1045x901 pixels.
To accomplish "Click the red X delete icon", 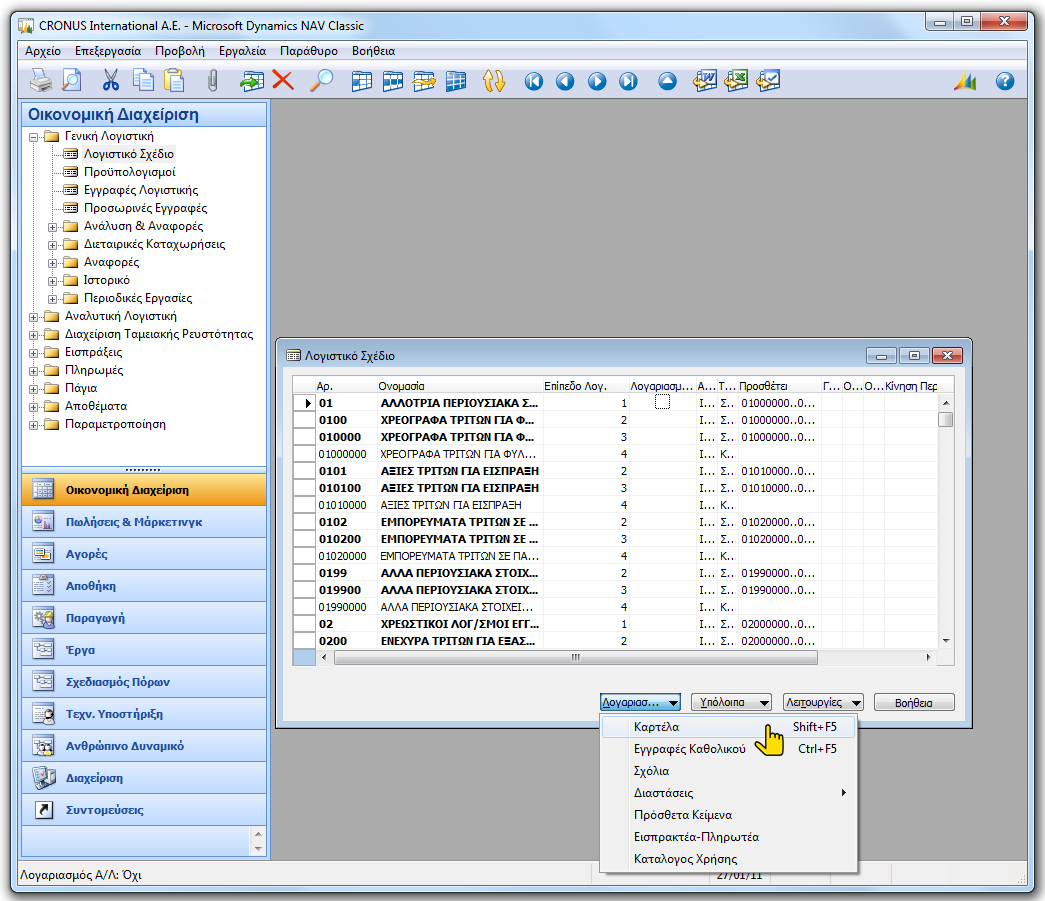I will click(x=283, y=81).
